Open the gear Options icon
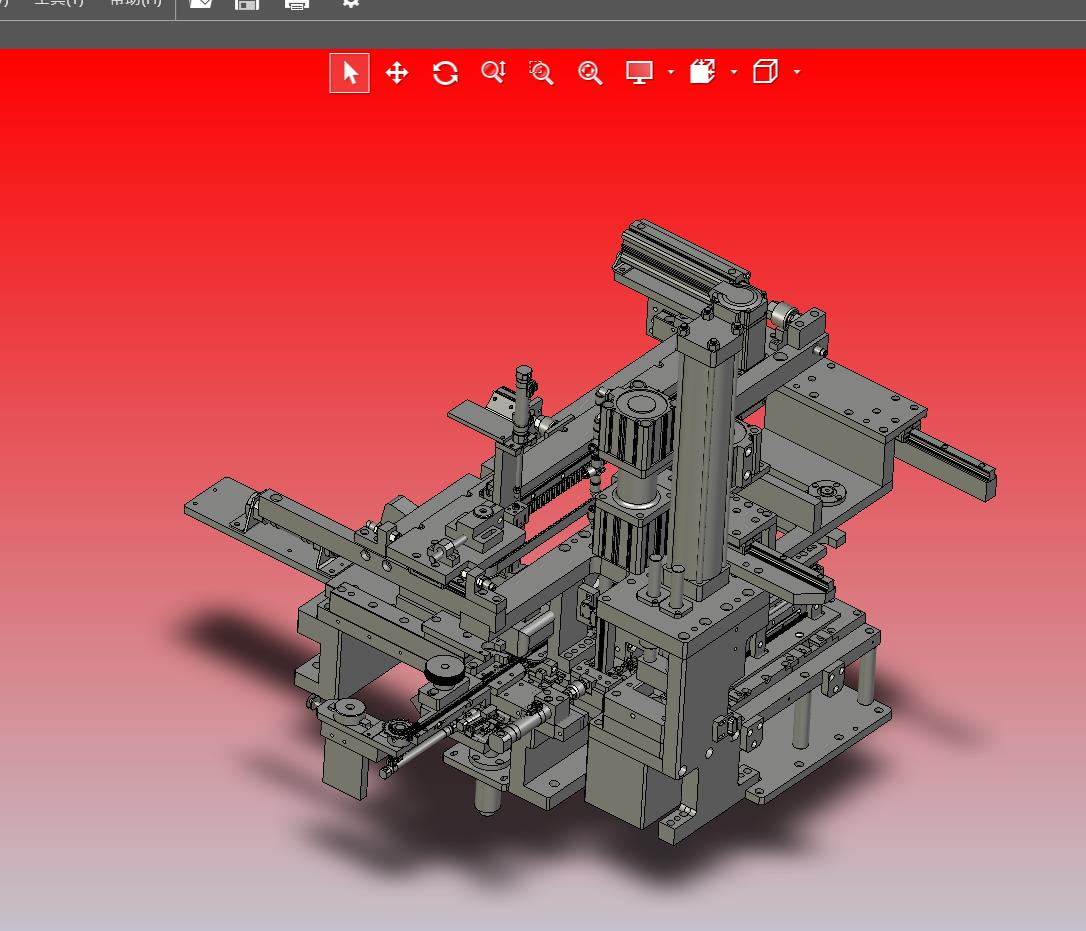1086x931 pixels. (350, 3)
